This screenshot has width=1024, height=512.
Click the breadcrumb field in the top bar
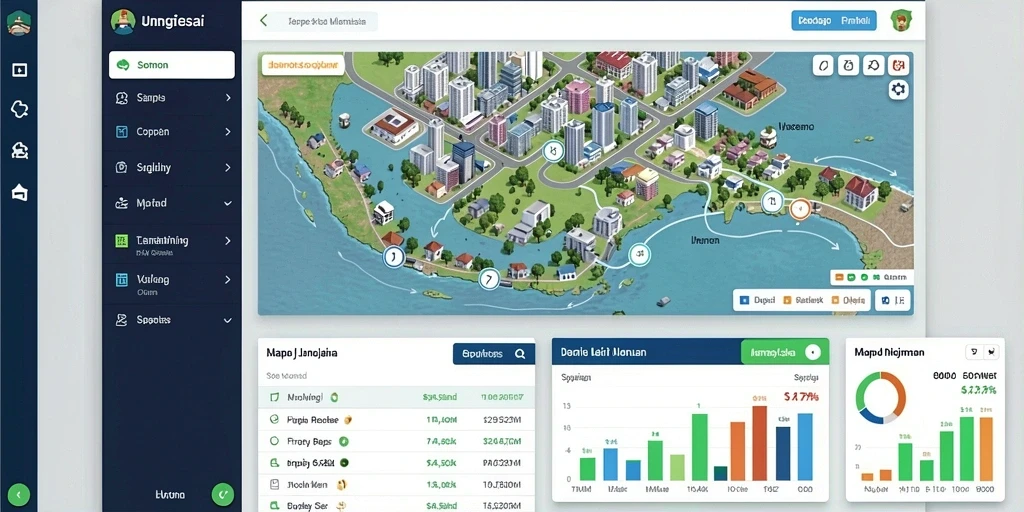coord(326,21)
